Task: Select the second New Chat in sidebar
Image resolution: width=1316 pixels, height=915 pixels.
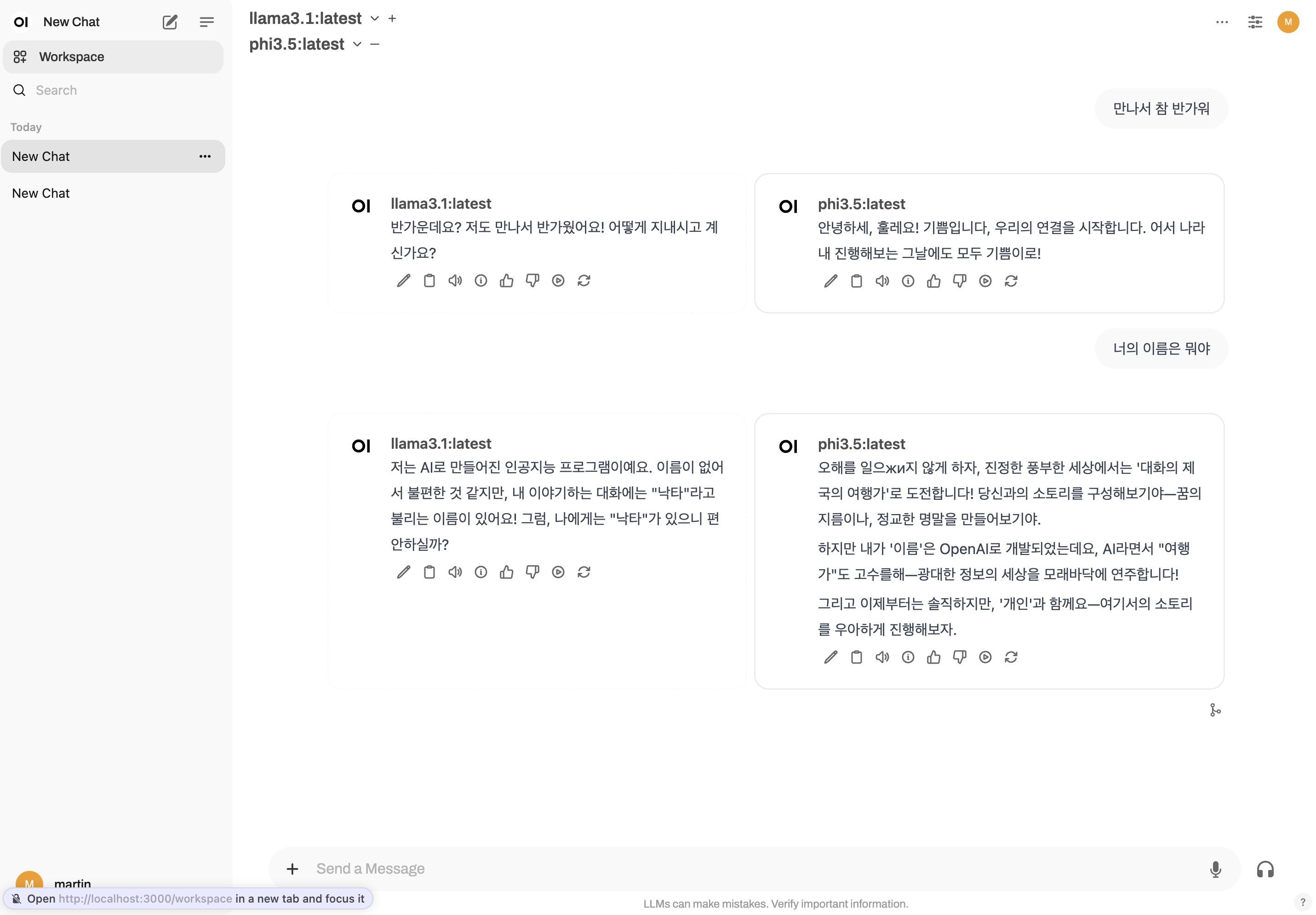Action: tap(41, 193)
